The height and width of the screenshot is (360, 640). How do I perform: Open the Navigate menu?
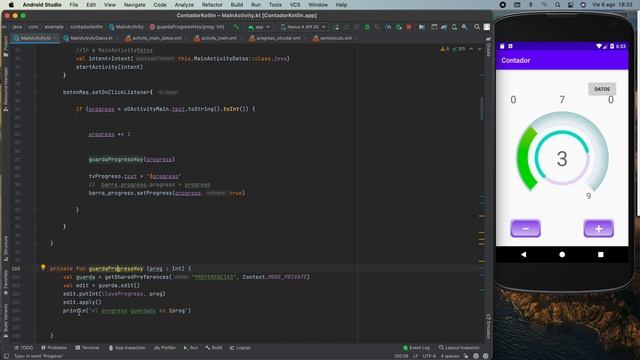pos(134,5)
